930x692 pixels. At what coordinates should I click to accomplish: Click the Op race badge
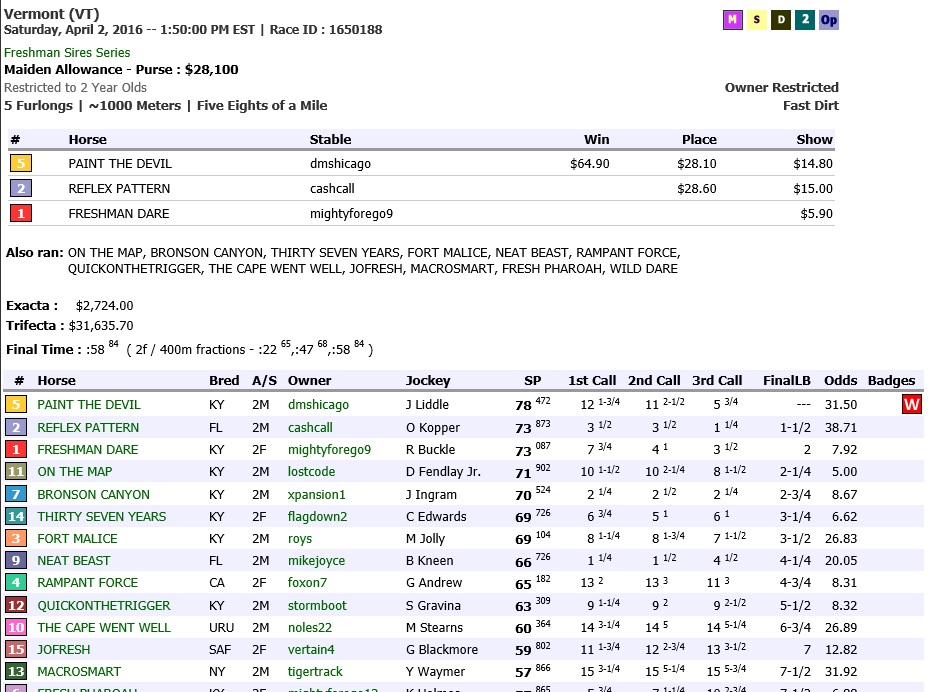point(829,20)
